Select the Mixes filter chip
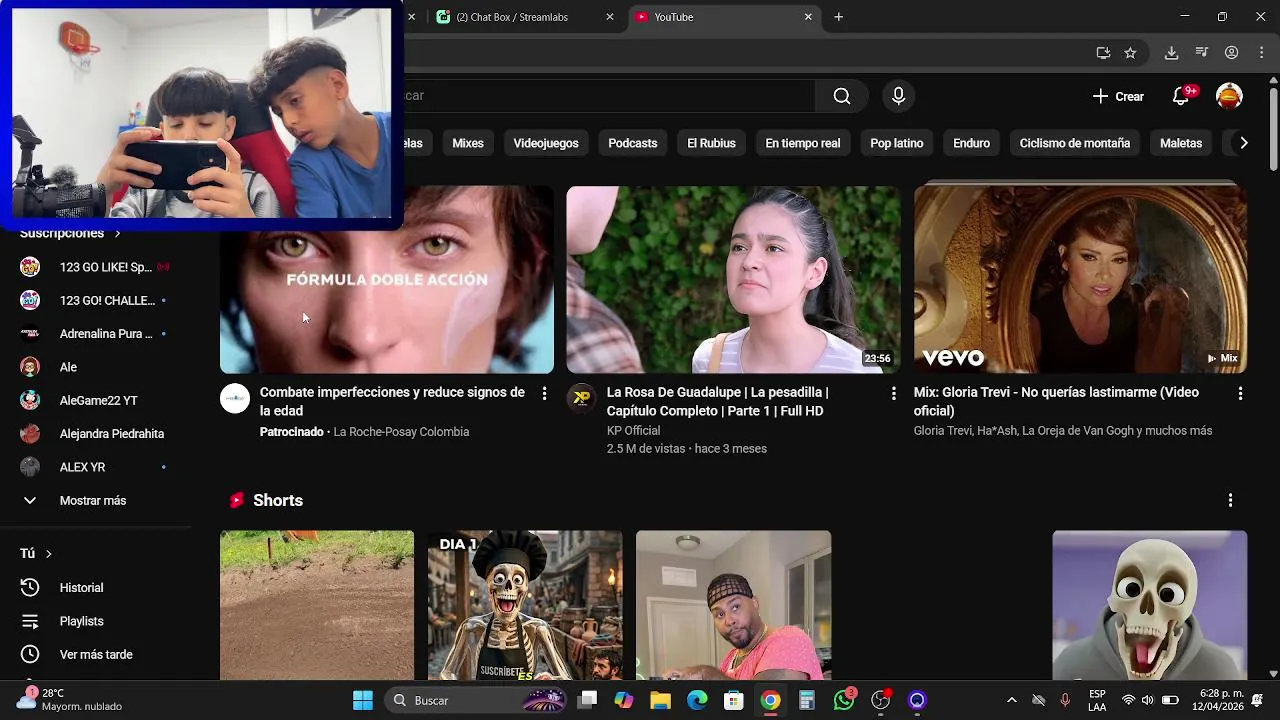The image size is (1280, 720). click(x=468, y=143)
